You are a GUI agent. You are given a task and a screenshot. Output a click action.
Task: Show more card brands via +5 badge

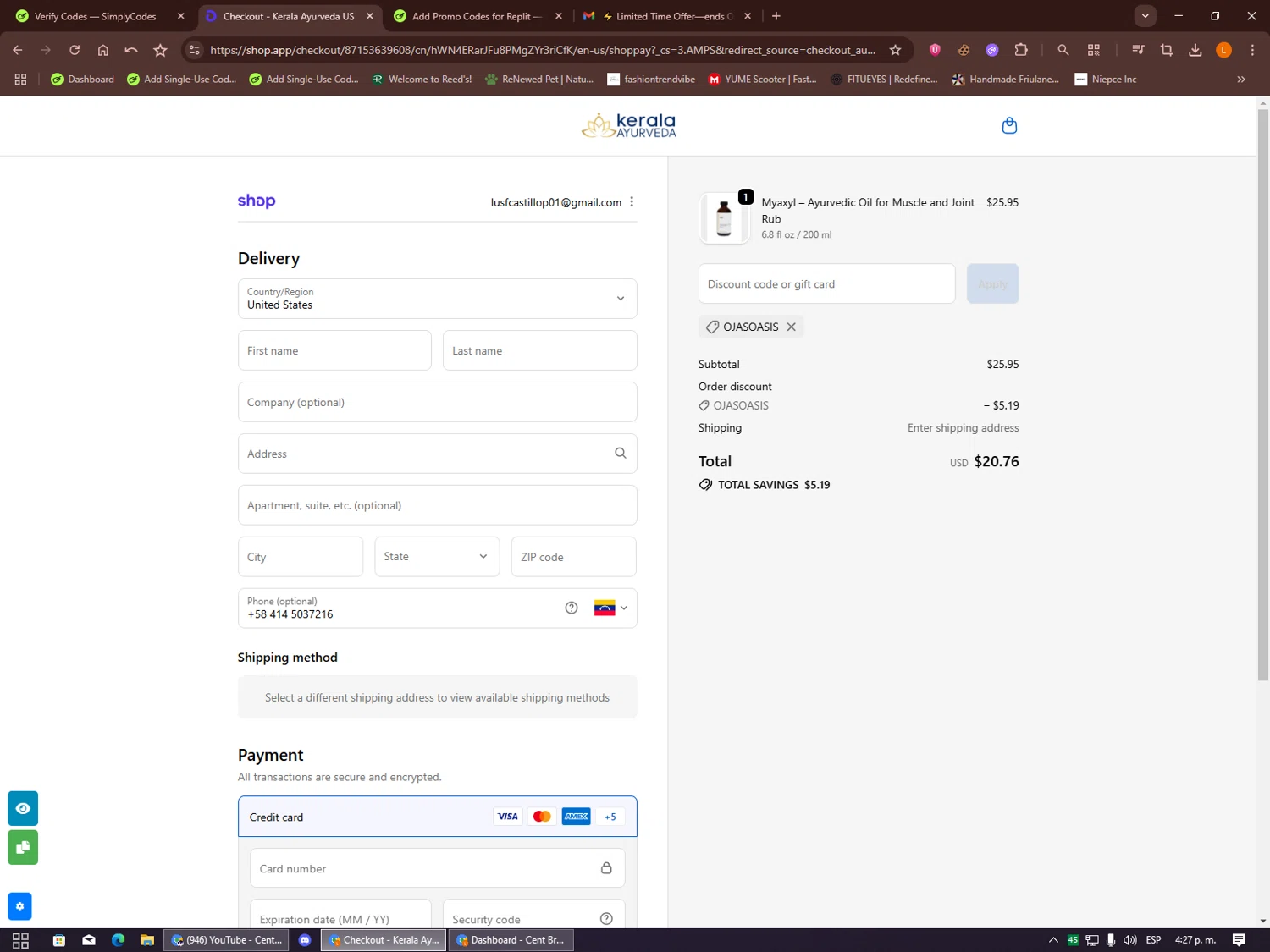[x=610, y=817]
